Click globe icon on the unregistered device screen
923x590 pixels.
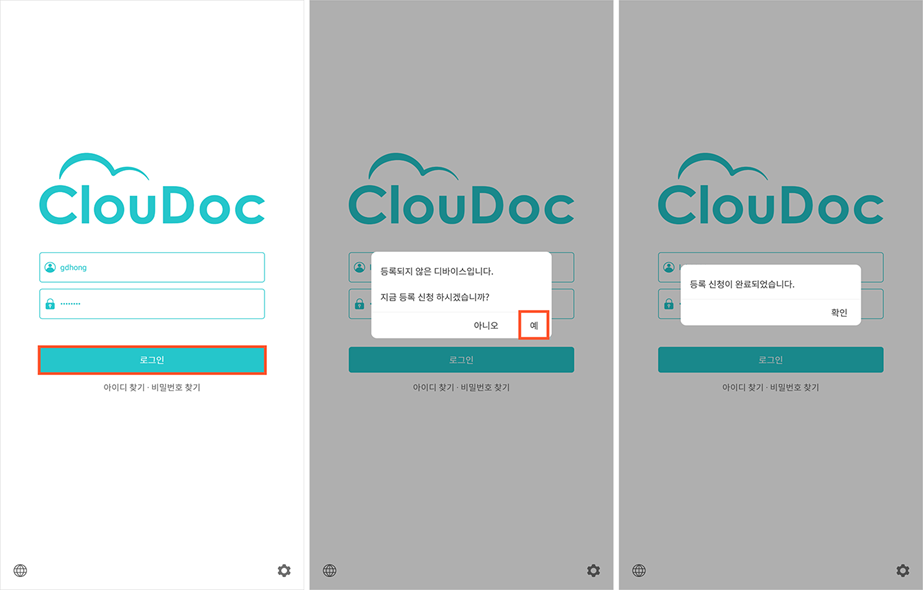tap(330, 571)
